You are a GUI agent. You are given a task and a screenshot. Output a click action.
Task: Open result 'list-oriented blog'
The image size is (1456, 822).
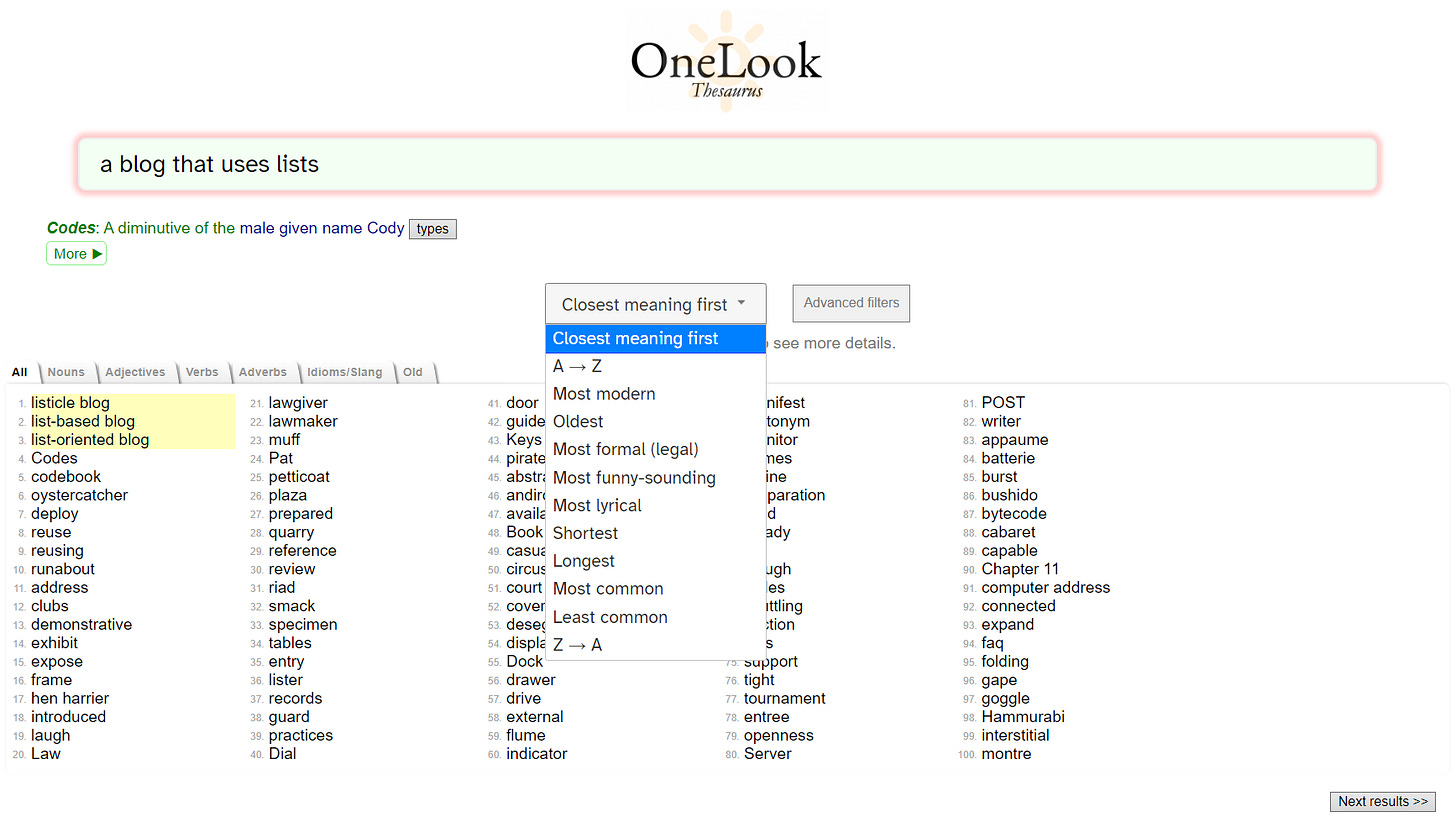coord(90,440)
